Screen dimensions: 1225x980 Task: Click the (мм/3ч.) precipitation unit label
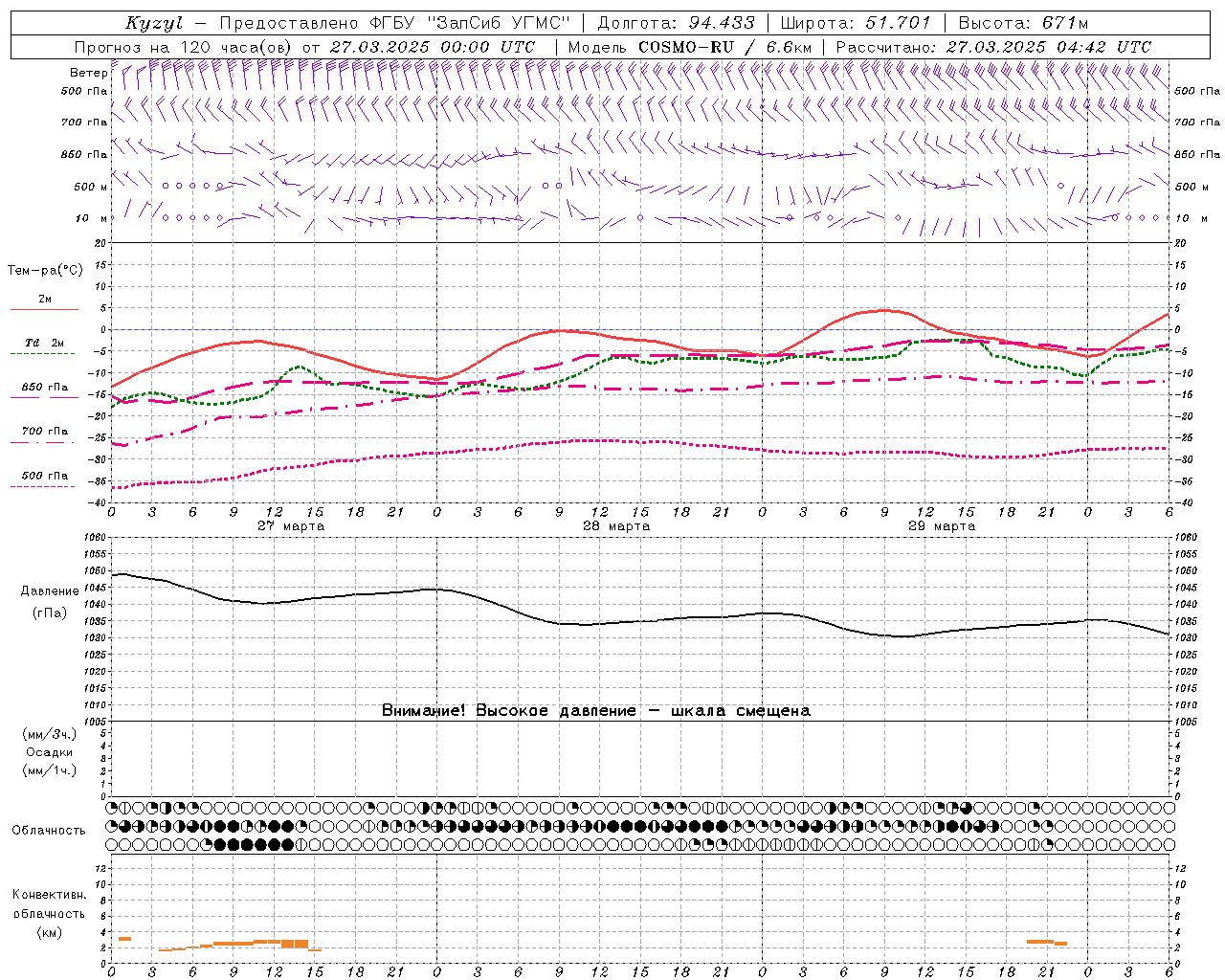(x=50, y=734)
